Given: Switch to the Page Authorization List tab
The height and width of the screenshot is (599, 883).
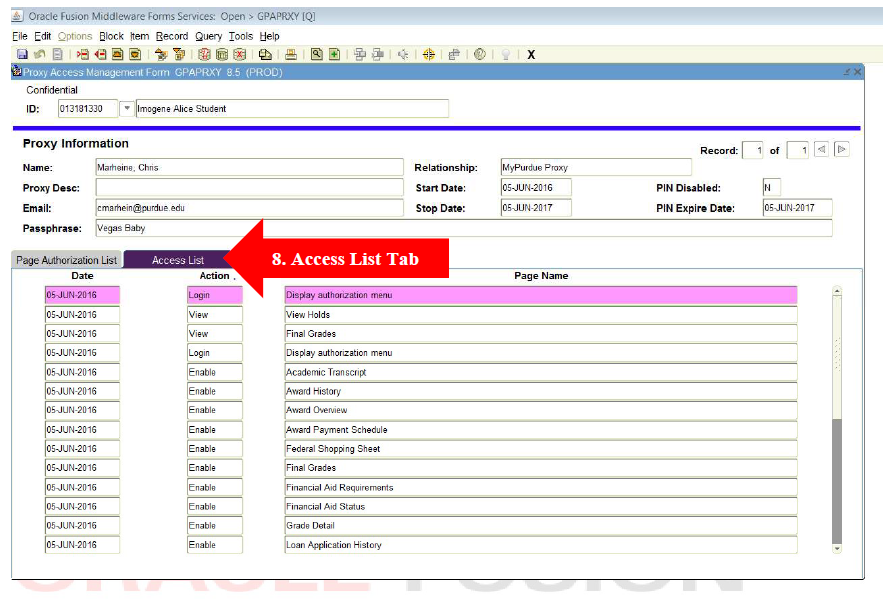Looking at the screenshot, I should 64,259.
